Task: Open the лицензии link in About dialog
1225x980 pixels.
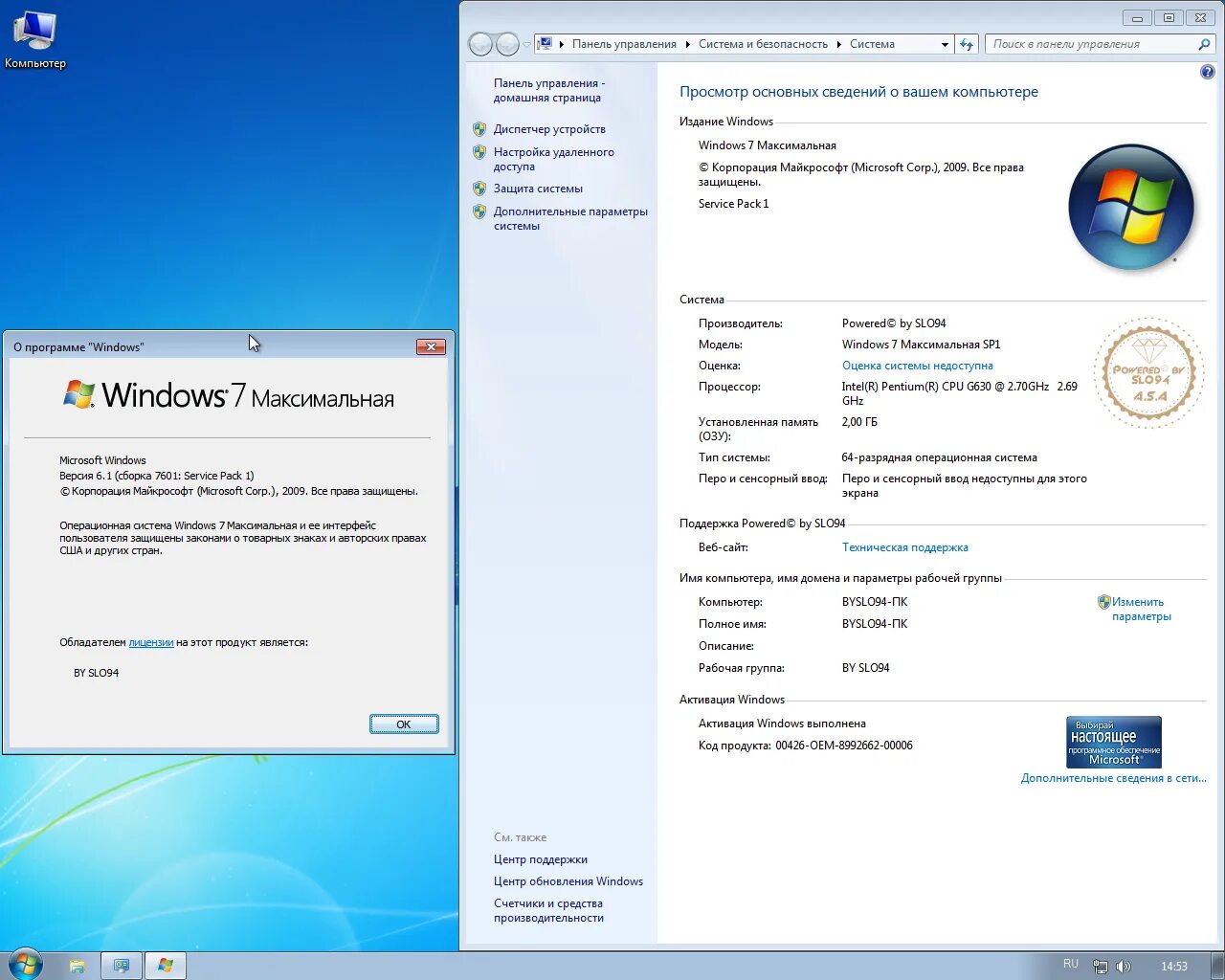Action: pos(151,642)
